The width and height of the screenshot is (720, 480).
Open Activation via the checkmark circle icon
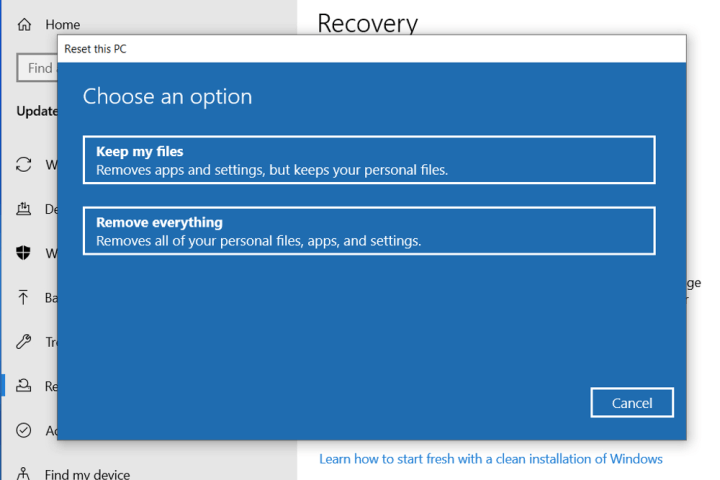point(24,430)
